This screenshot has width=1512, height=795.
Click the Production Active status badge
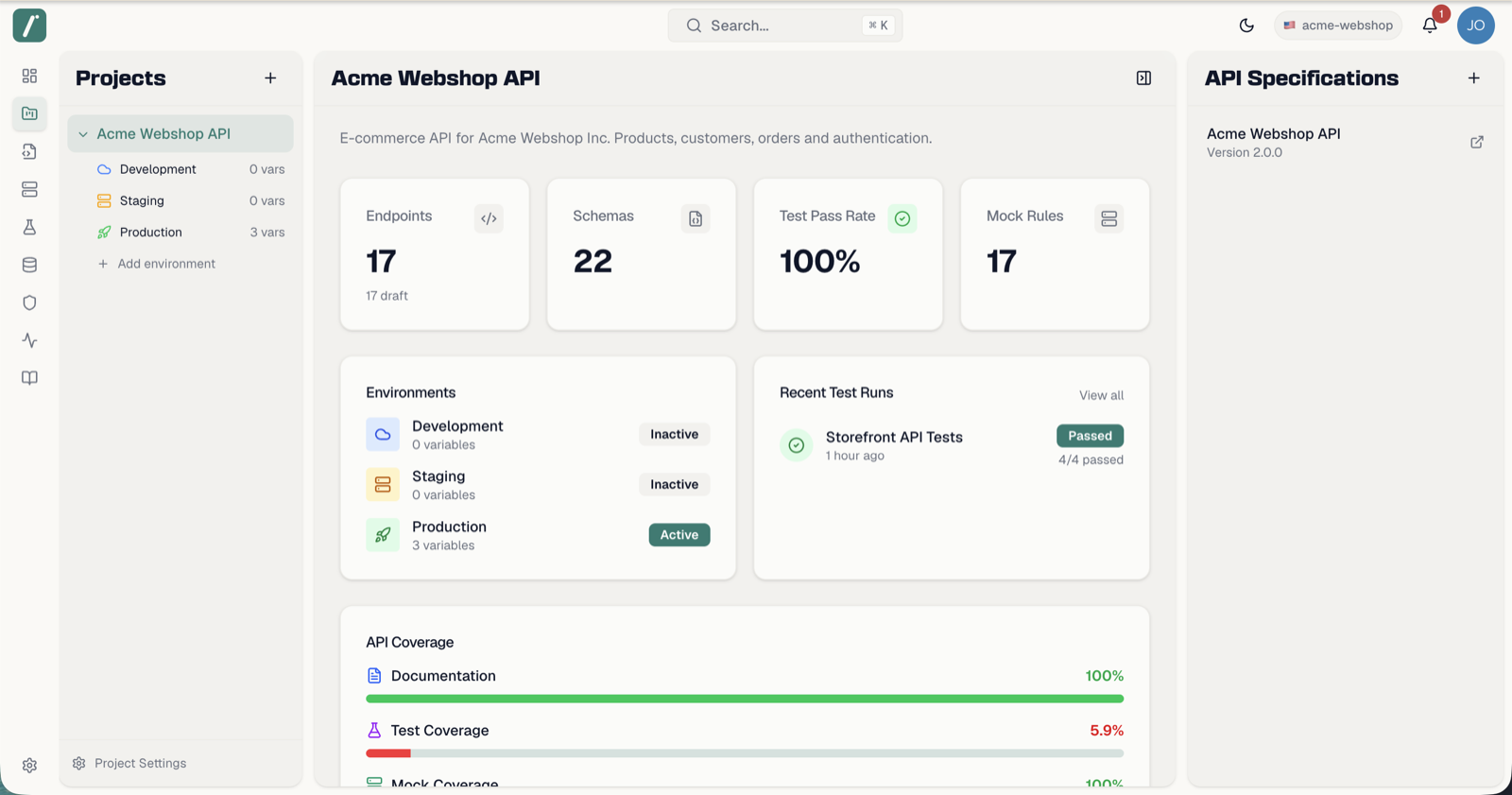679,535
